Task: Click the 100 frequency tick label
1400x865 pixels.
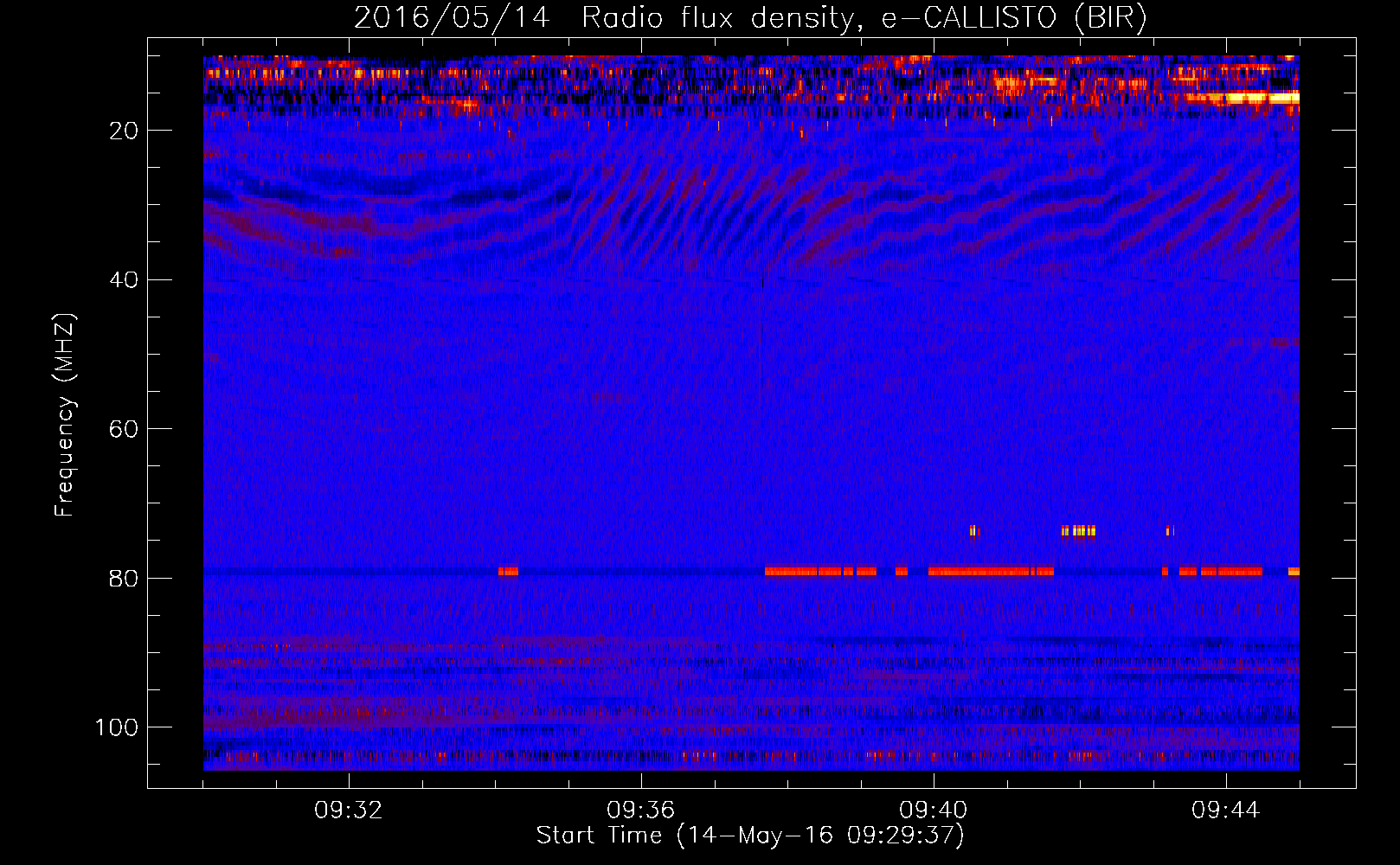Action: coord(117,727)
